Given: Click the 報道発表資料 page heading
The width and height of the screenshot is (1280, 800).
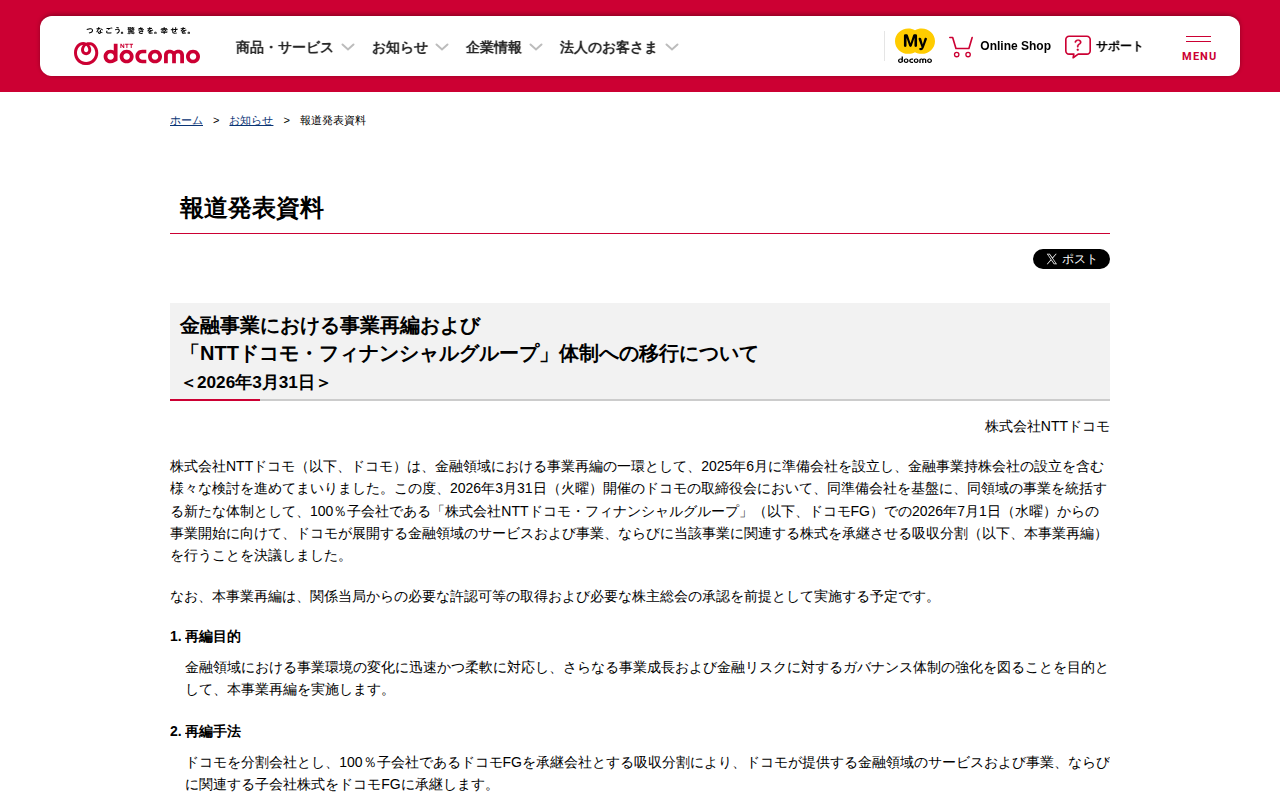Looking at the screenshot, I should tap(252, 208).
